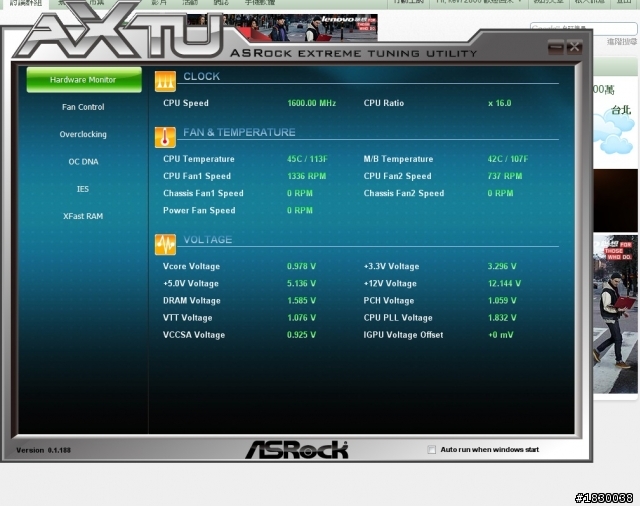Click CPU Temperature reading 45C / 113F

pos(307,159)
